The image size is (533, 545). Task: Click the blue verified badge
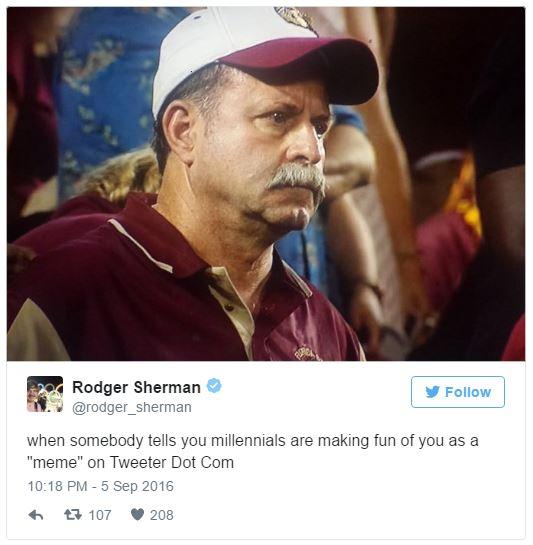(214, 386)
